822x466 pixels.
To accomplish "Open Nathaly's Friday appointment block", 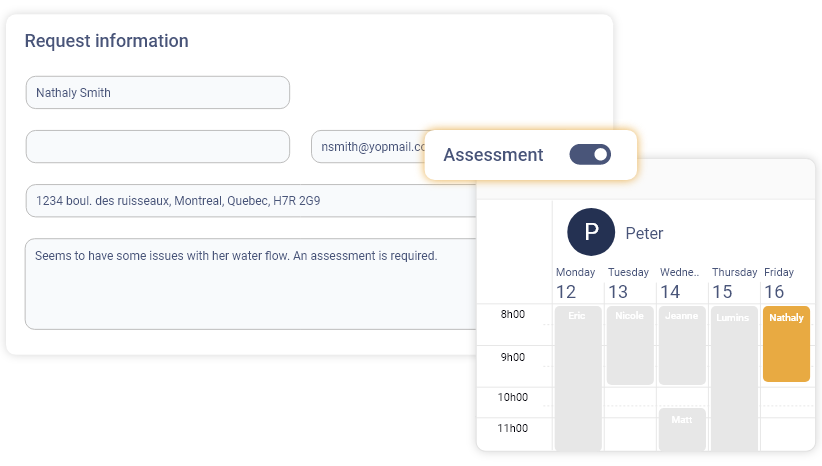I will coord(786,344).
